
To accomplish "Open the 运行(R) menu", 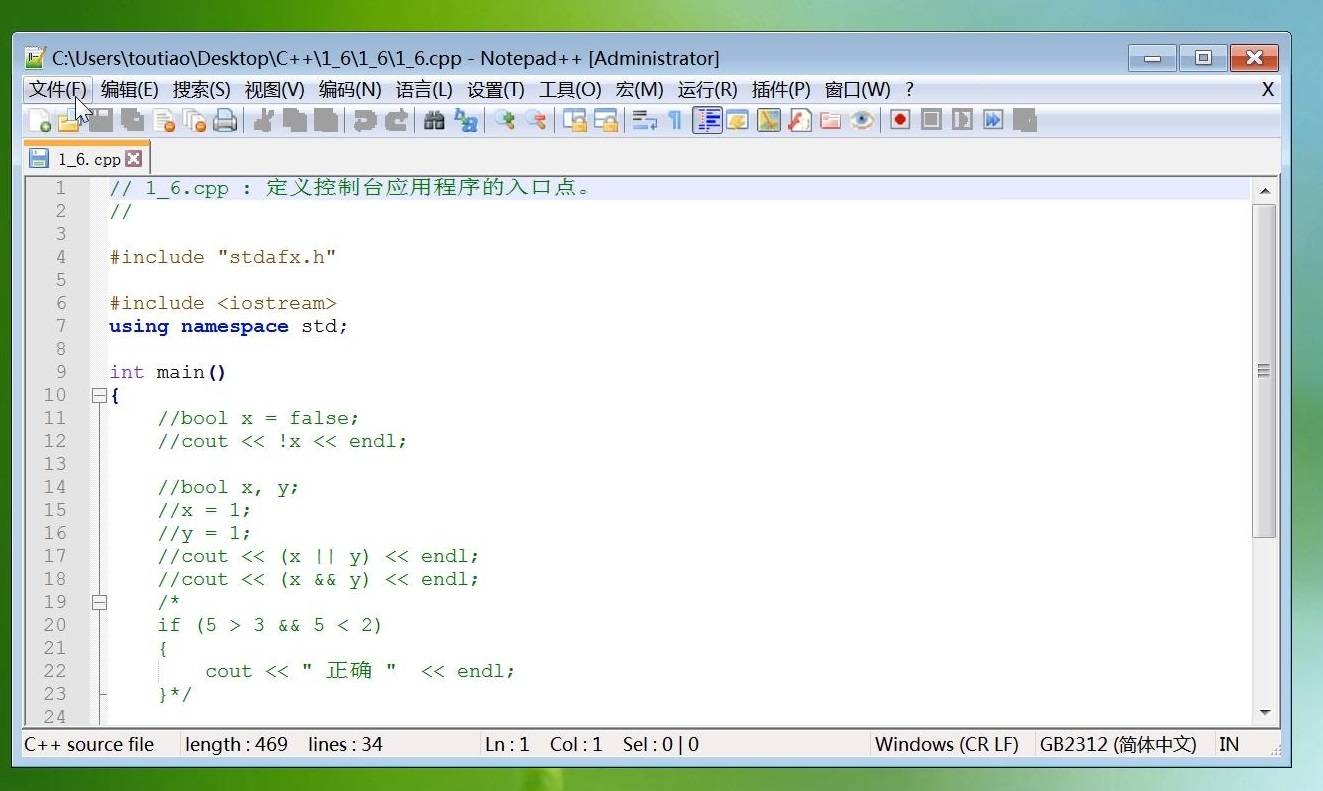I will (x=709, y=89).
